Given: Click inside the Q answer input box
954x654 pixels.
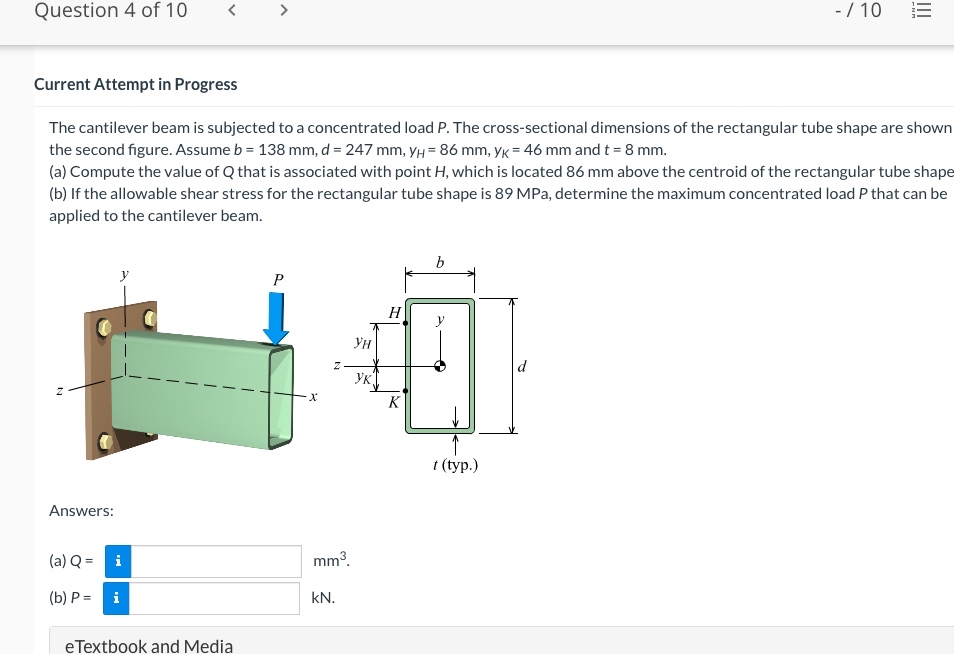Looking at the screenshot, I should click(x=215, y=561).
